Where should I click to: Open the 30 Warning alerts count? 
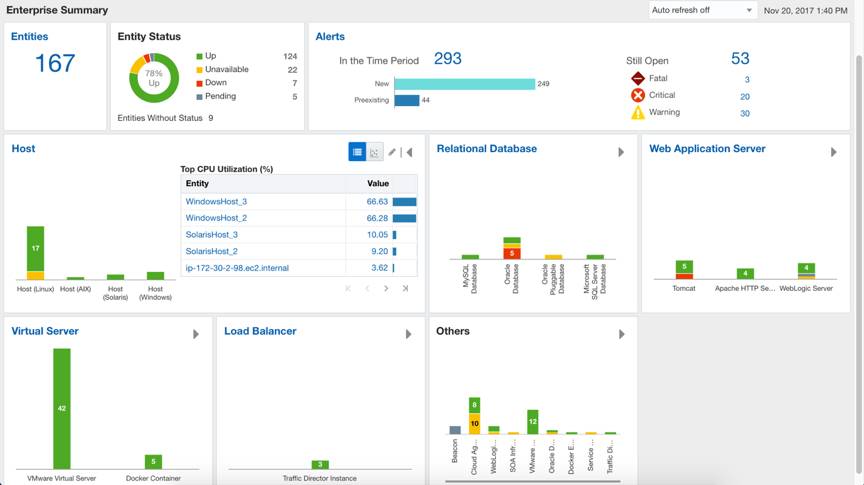click(x=745, y=113)
